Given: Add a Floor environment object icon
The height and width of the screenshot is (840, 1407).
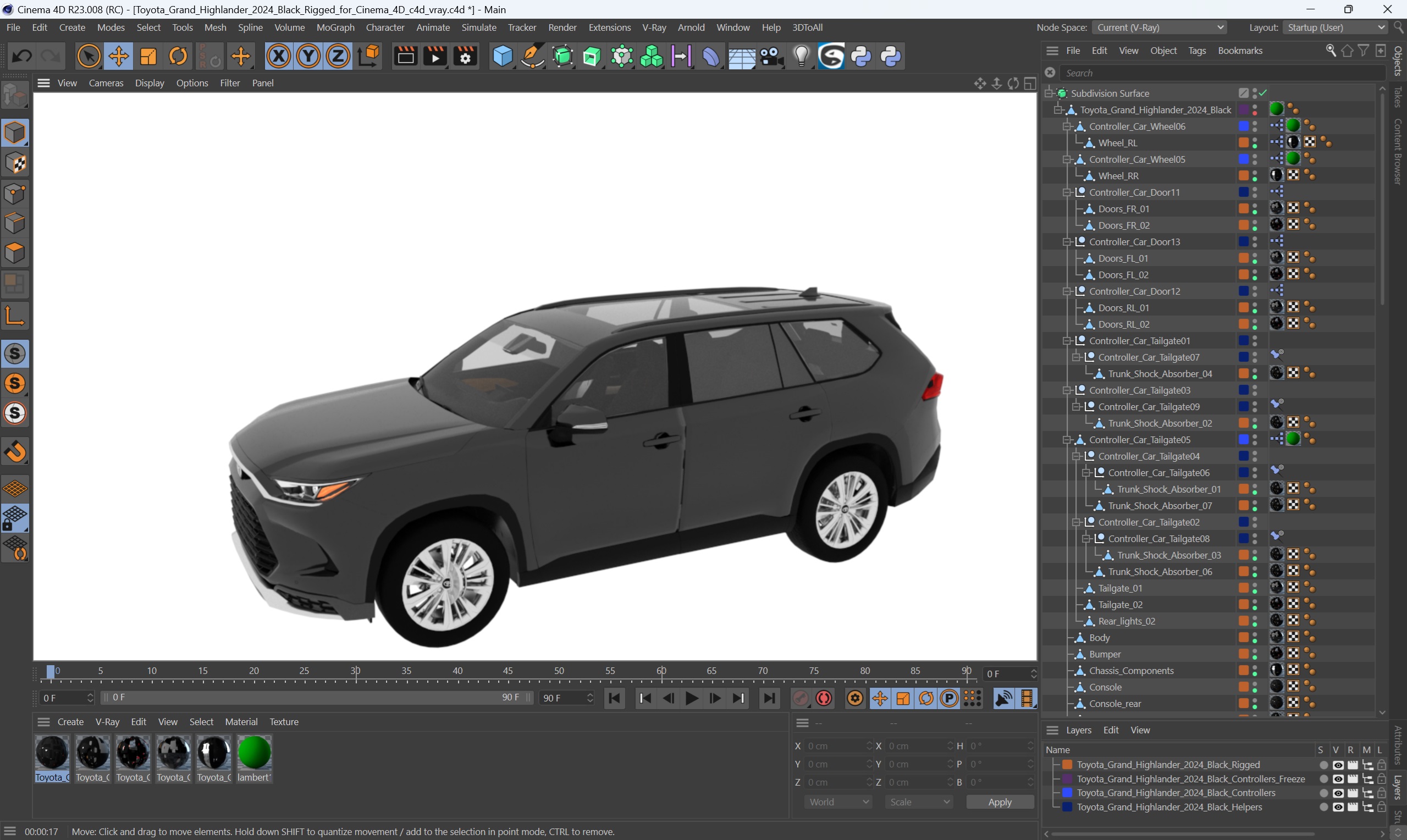Looking at the screenshot, I should tap(741, 57).
